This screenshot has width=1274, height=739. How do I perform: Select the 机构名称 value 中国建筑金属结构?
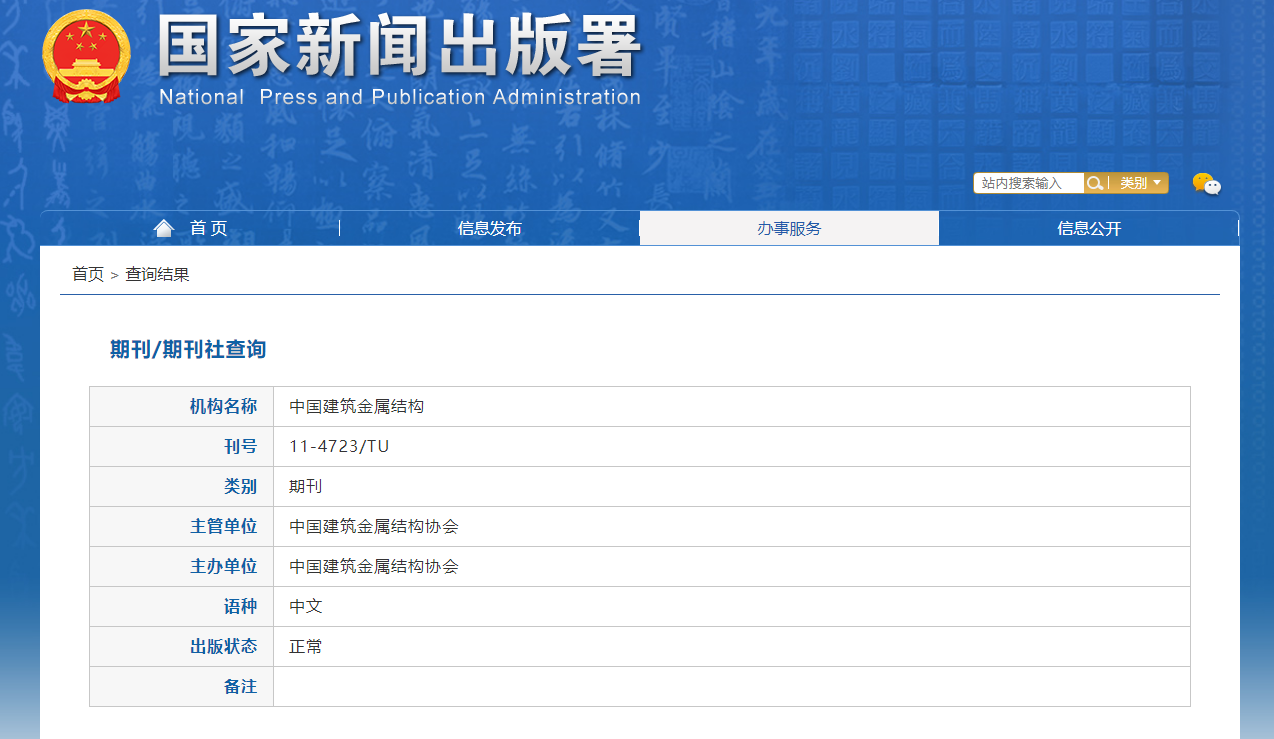(357, 407)
